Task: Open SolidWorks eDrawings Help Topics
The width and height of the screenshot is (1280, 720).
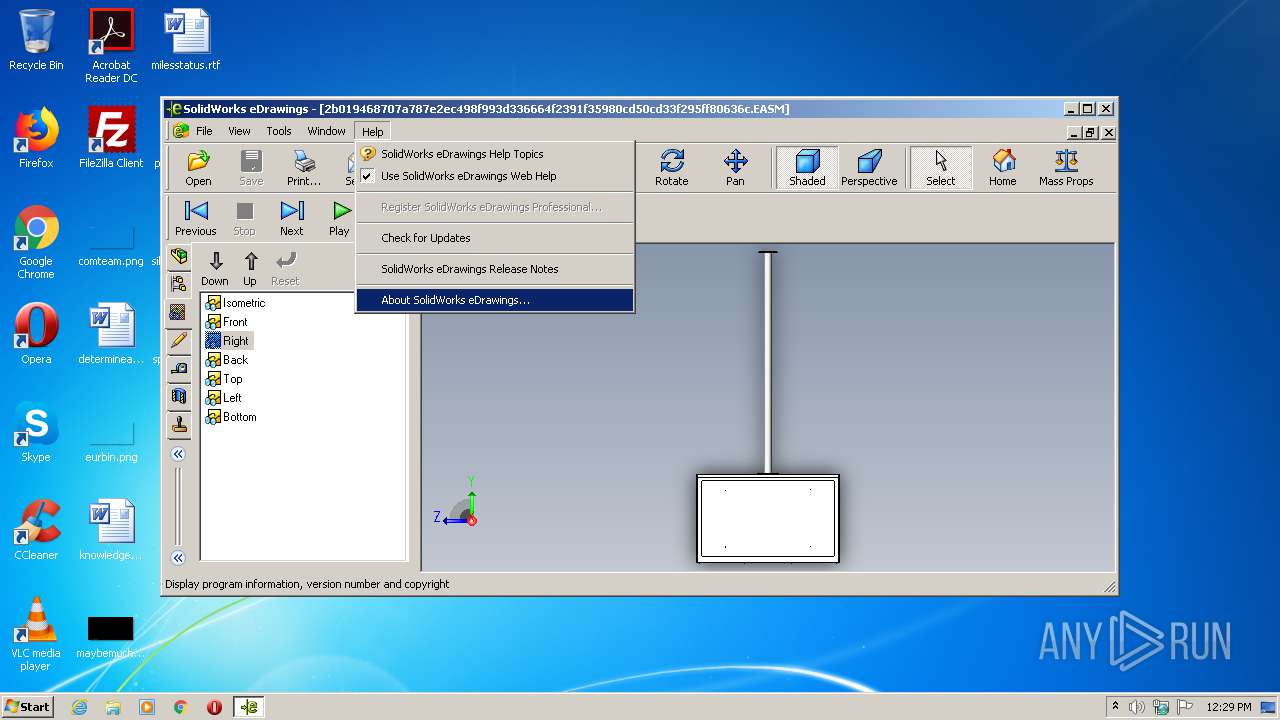Action: point(495,154)
